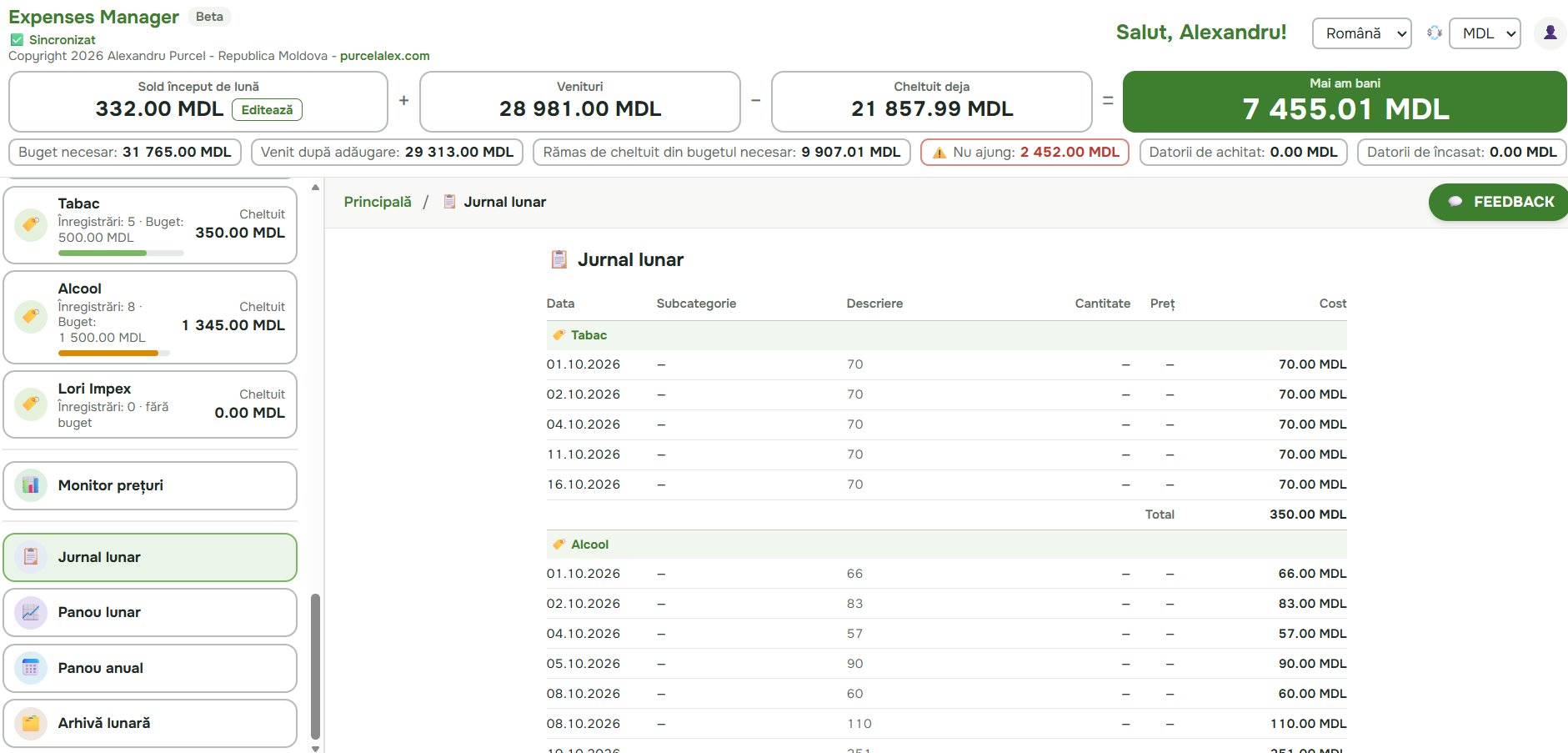Click the Tabac category tag icon in sidebar
Viewport: 1568px width, 753px height.
(x=31, y=225)
